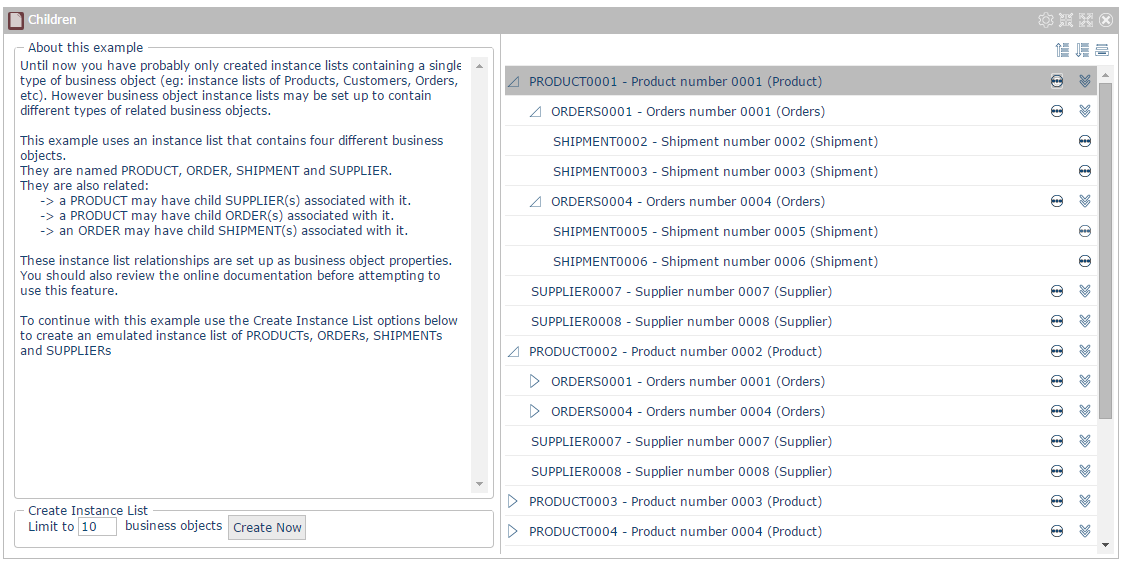Collapse the PRODUCT0002 tree node
Image resolution: width=1125 pixels, height=567 pixels.
tap(513, 352)
